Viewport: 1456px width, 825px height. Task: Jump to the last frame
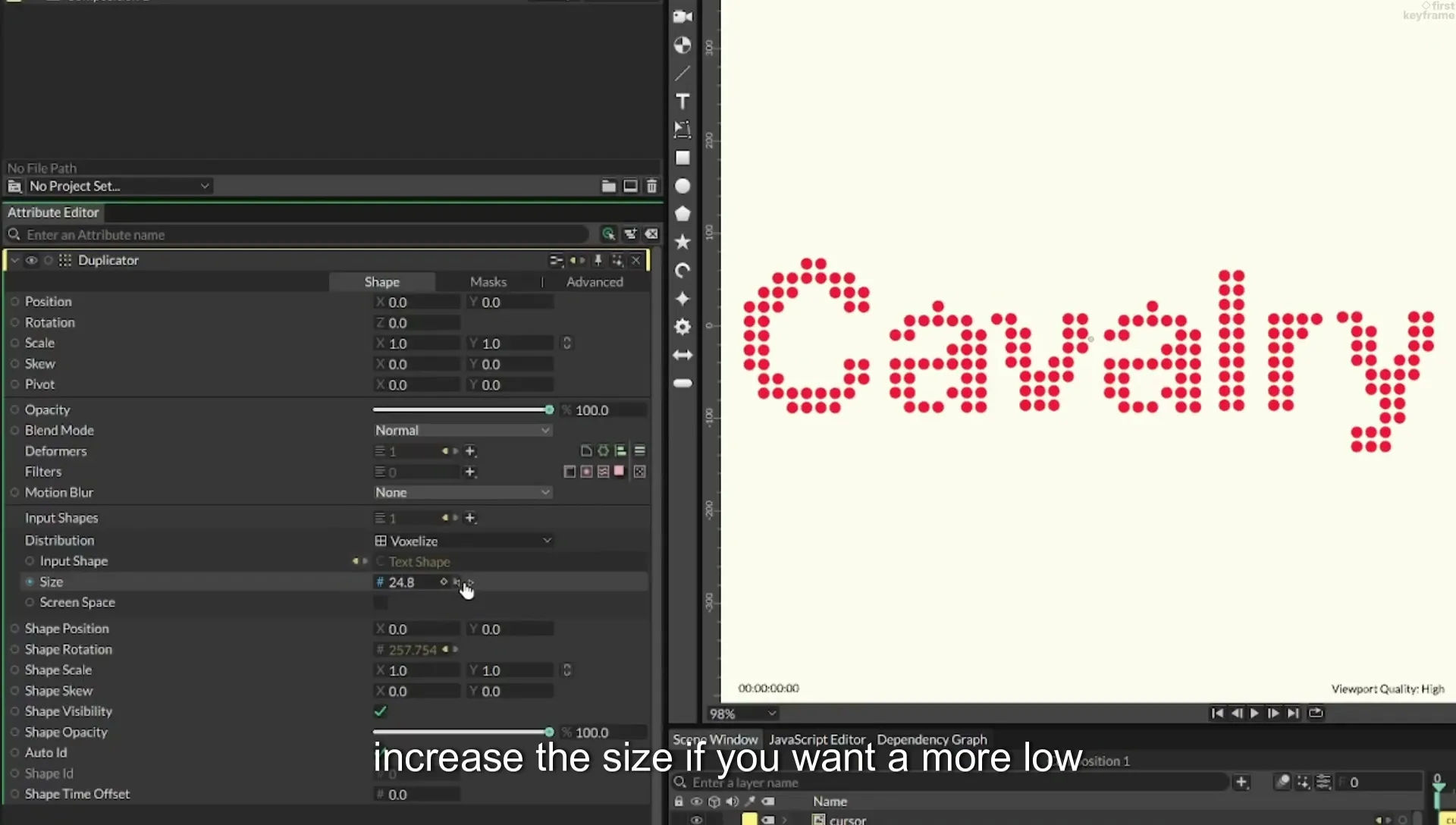coord(1293,713)
